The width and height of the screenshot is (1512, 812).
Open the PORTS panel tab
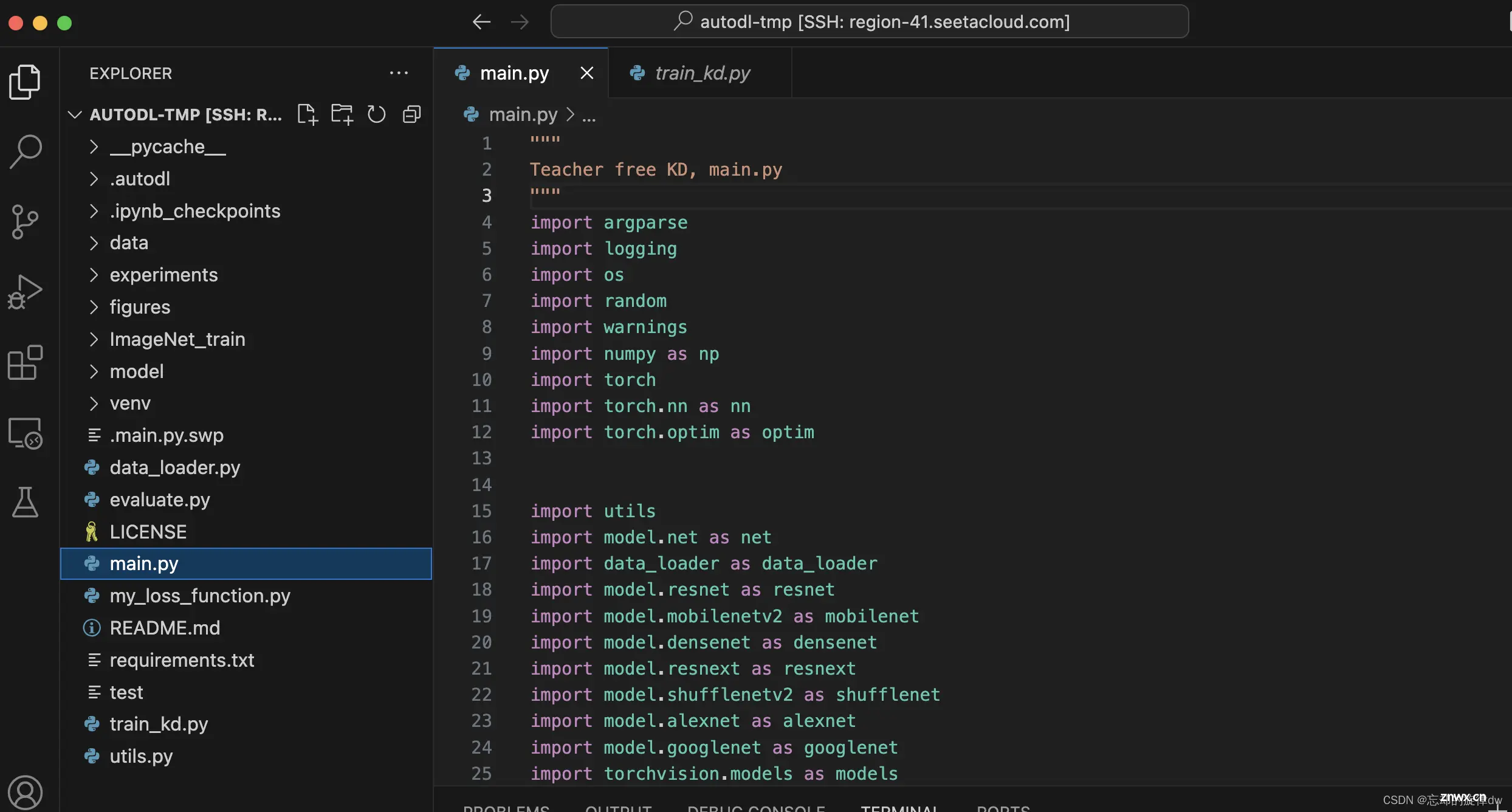click(1003, 808)
